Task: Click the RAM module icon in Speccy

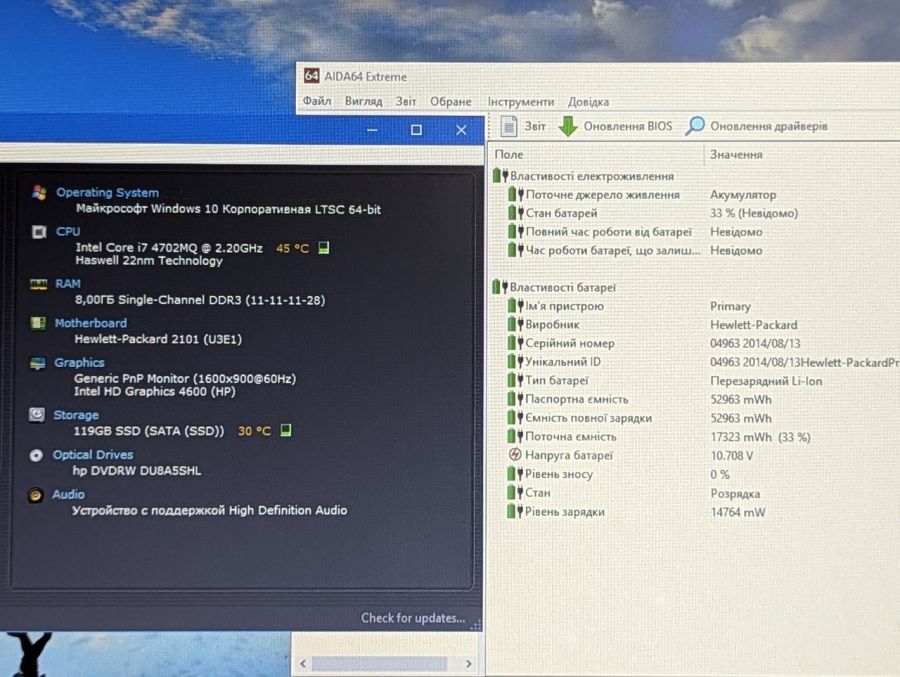Action: [x=38, y=284]
